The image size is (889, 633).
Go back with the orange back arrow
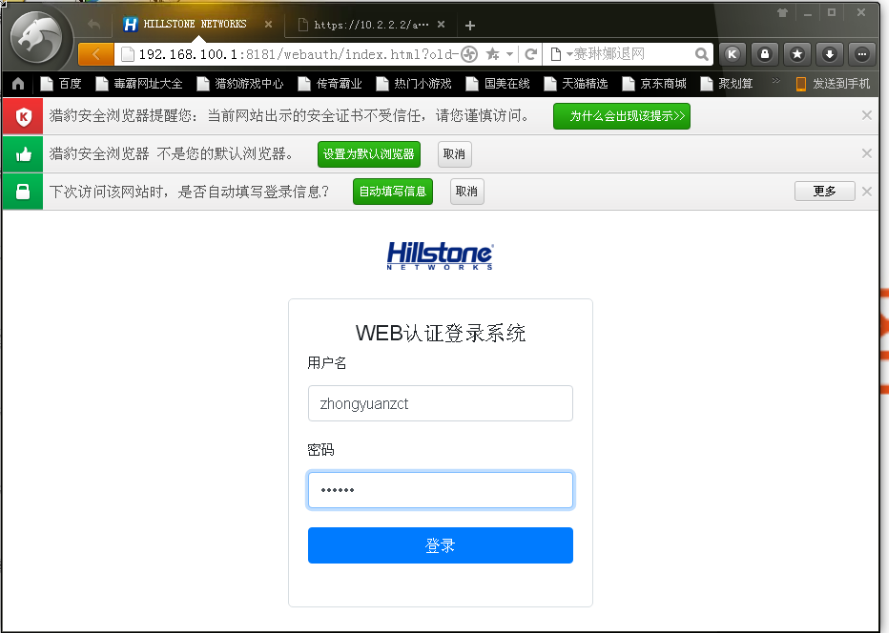96,54
